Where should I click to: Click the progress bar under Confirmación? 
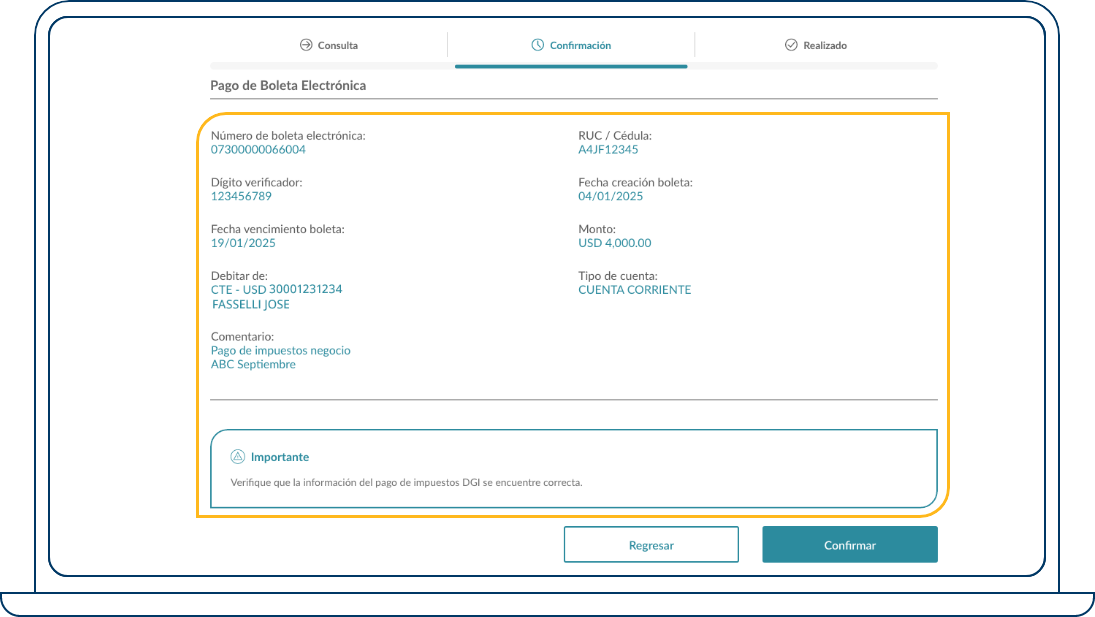[570, 66]
